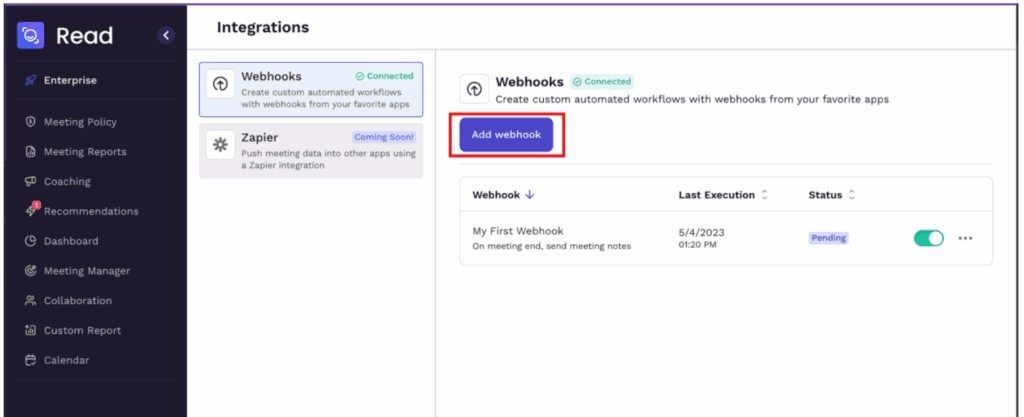Open Enterprise section with rocket icon

31,81
